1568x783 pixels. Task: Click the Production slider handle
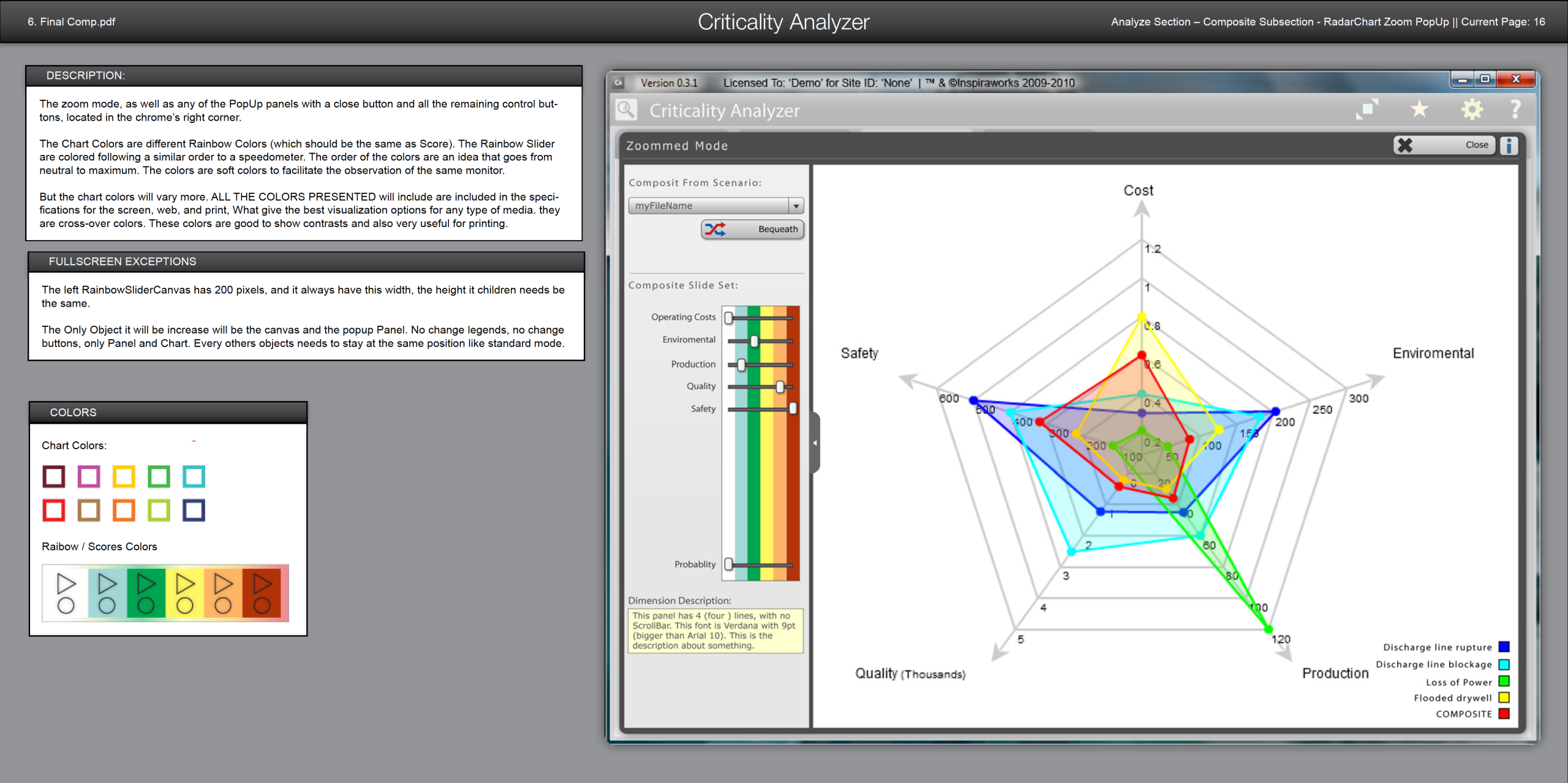pos(741,365)
